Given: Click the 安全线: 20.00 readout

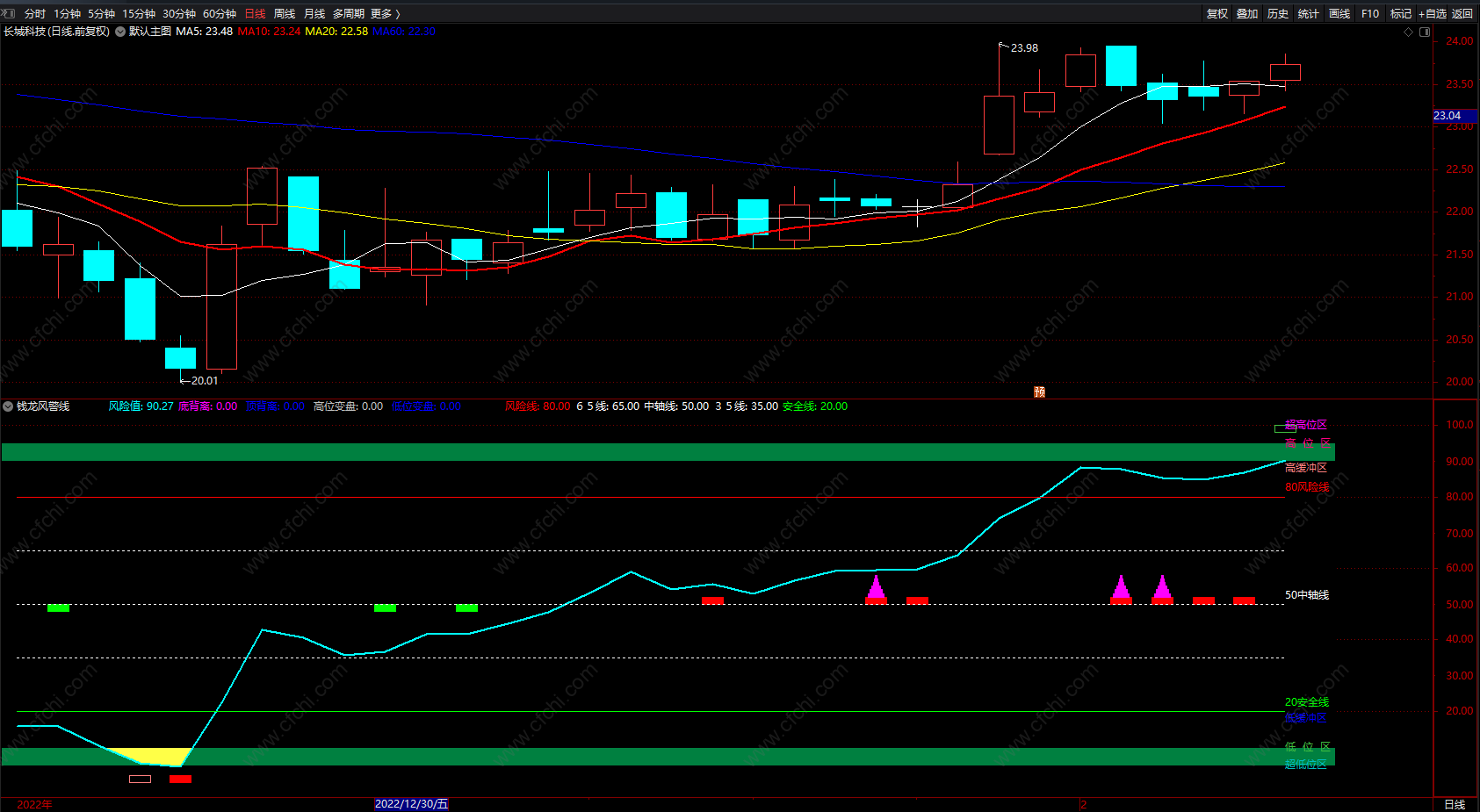Looking at the screenshot, I should (x=815, y=406).
